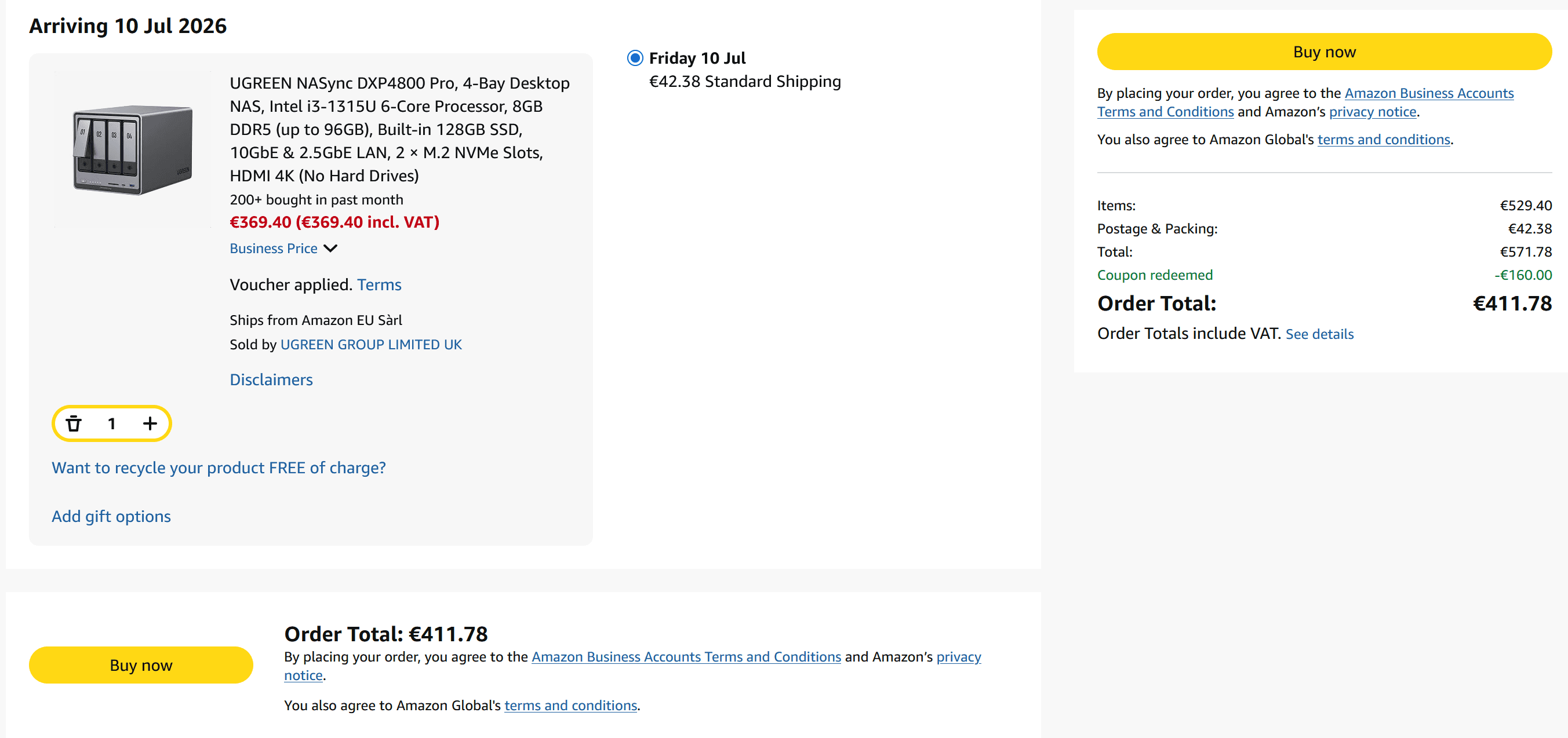Open the voucher Terms link
Viewport: 1568px width, 738px height.
click(379, 285)
